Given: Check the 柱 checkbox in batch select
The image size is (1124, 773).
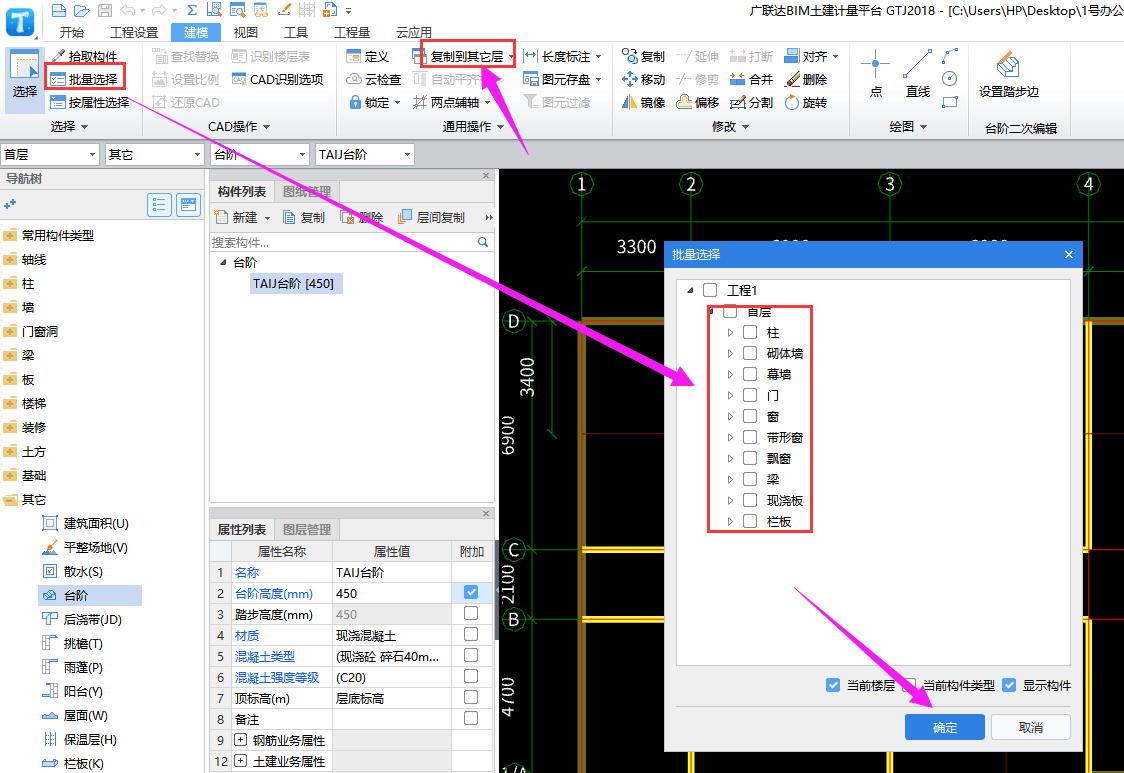Looking at the screenshot, I should click(x=750, y=332).
